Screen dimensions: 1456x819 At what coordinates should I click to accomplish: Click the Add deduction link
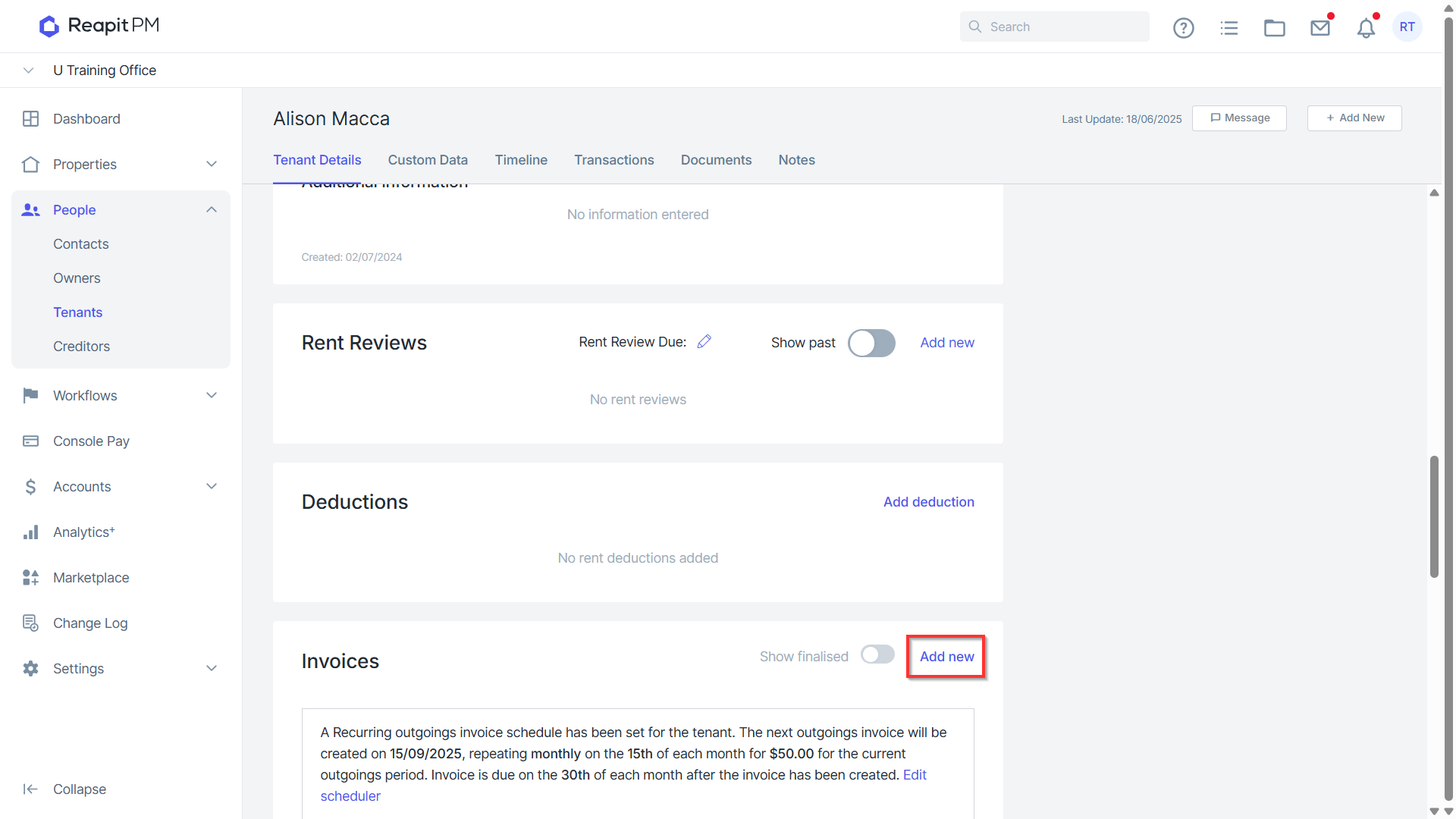928,502
